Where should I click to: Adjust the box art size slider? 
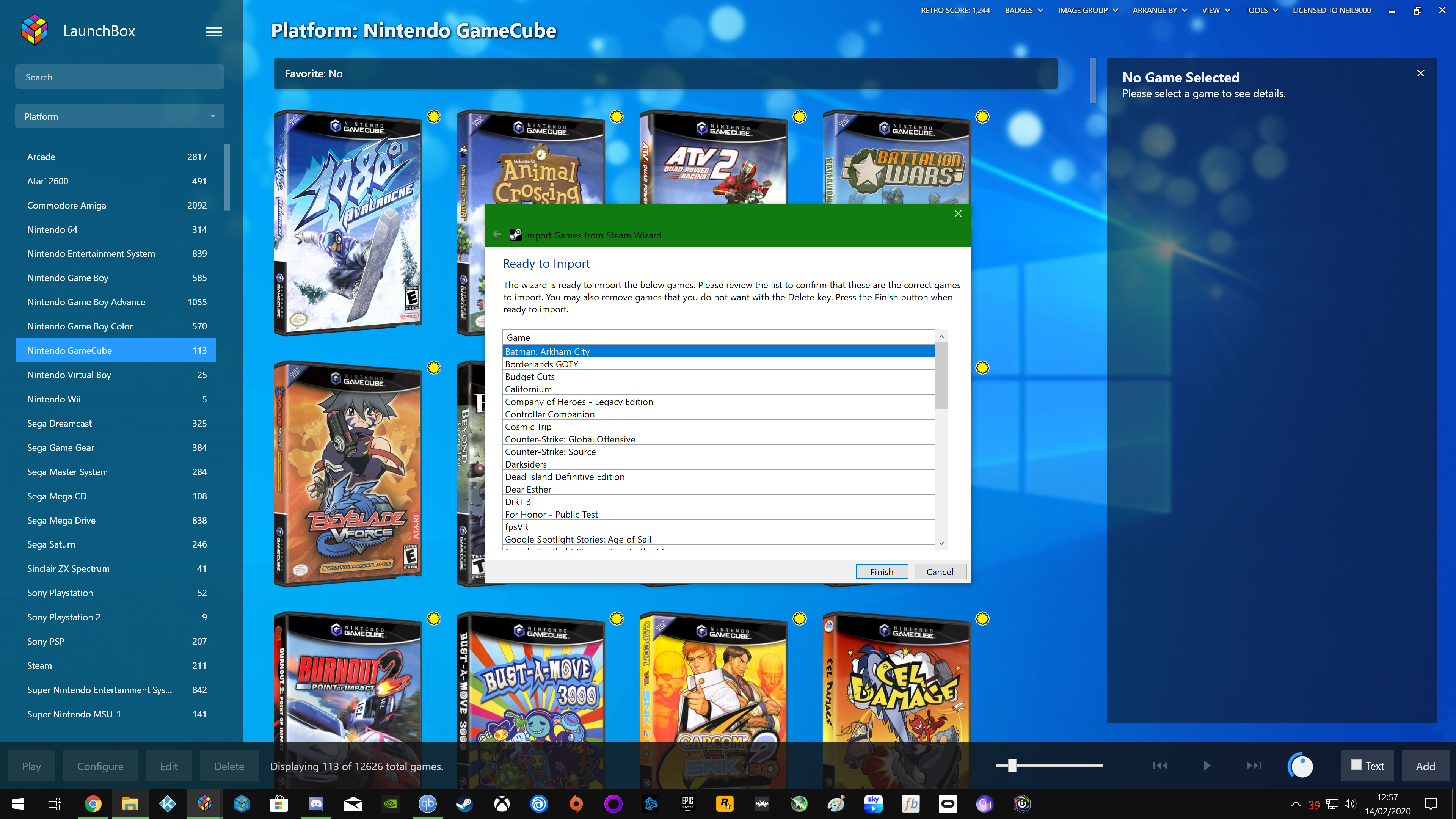tap(1012, 765)
